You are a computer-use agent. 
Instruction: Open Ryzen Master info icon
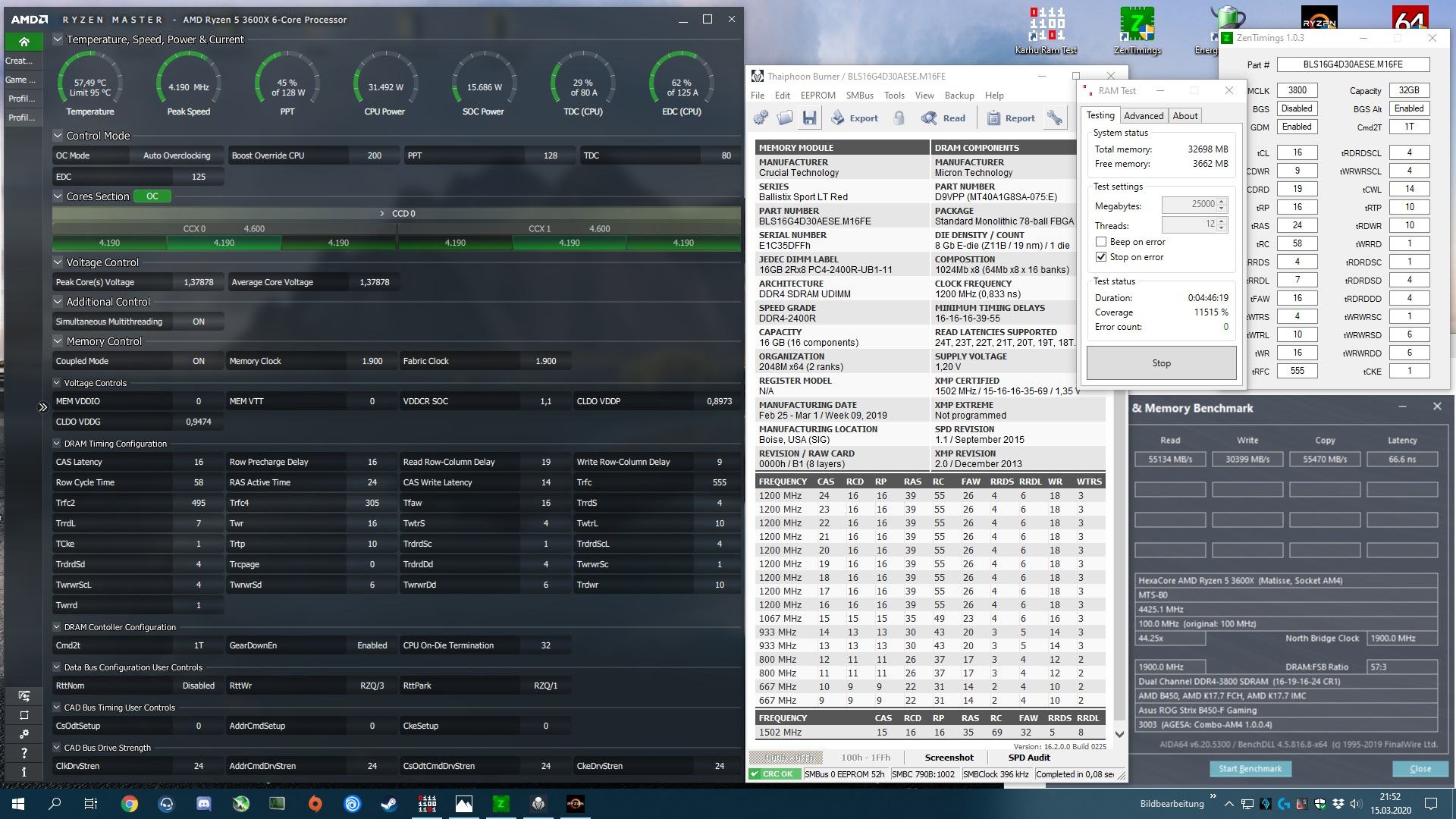24,771
